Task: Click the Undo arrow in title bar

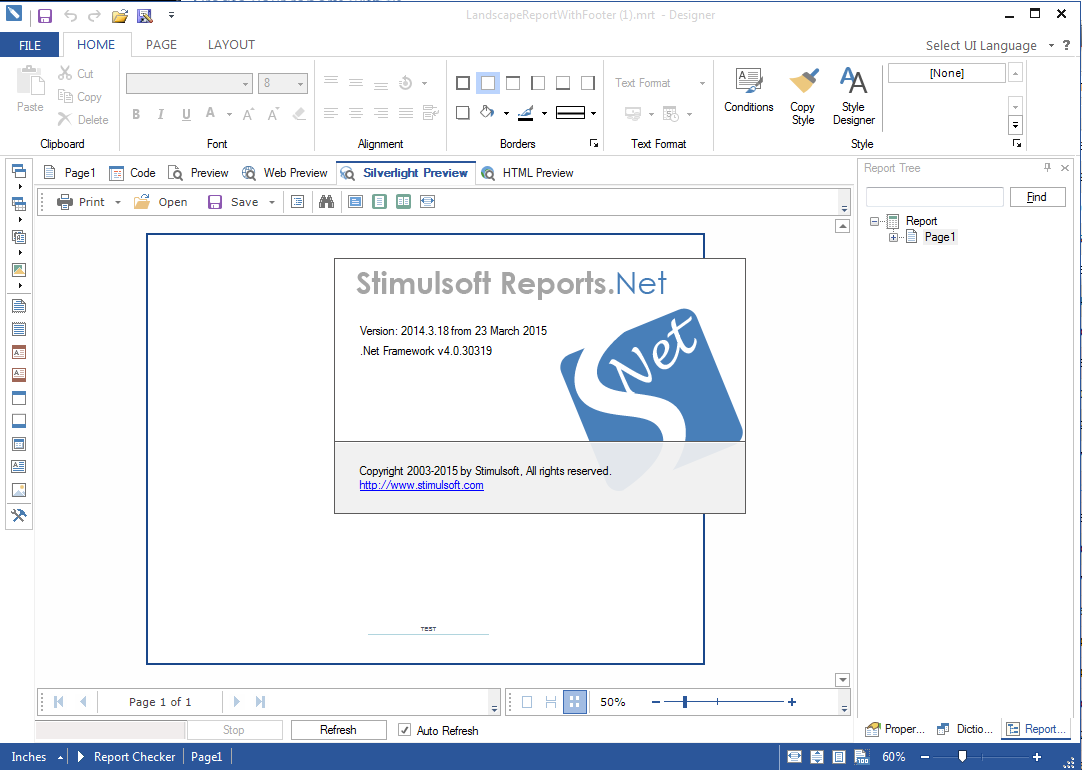Action: [x=70, y=15]
